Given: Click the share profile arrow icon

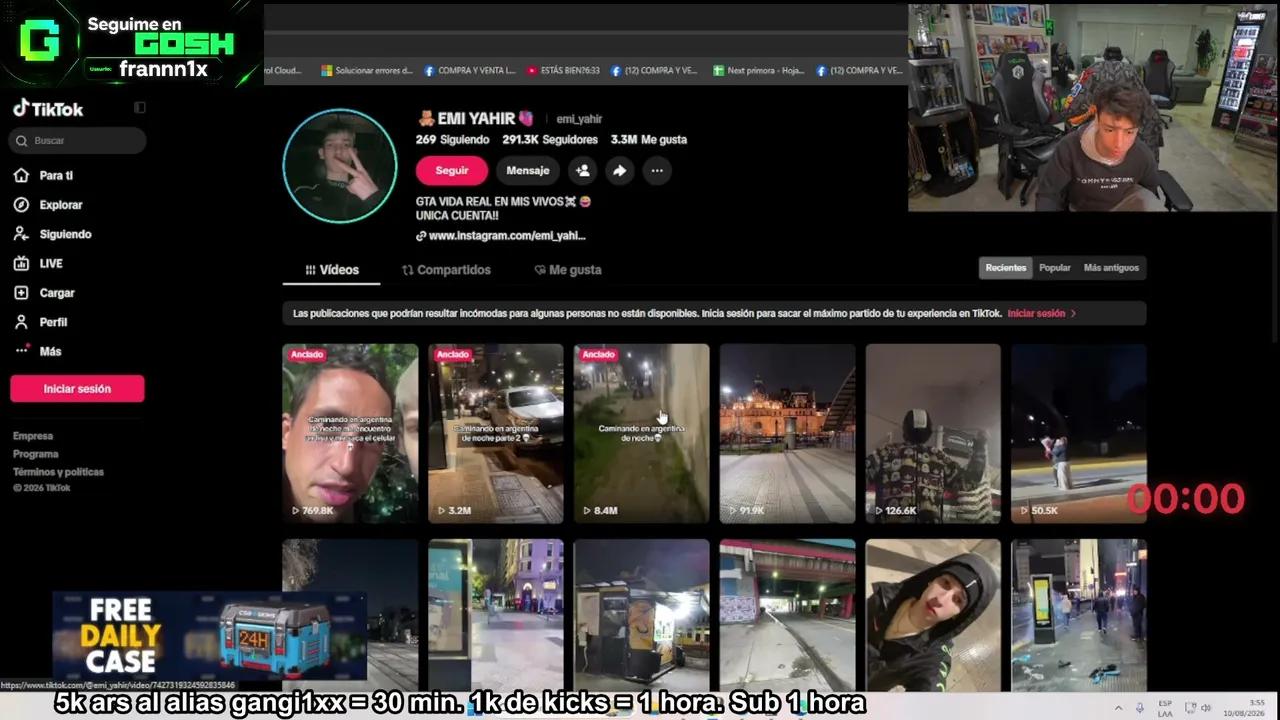Looking at the screenshot, I should coord(620,171).
